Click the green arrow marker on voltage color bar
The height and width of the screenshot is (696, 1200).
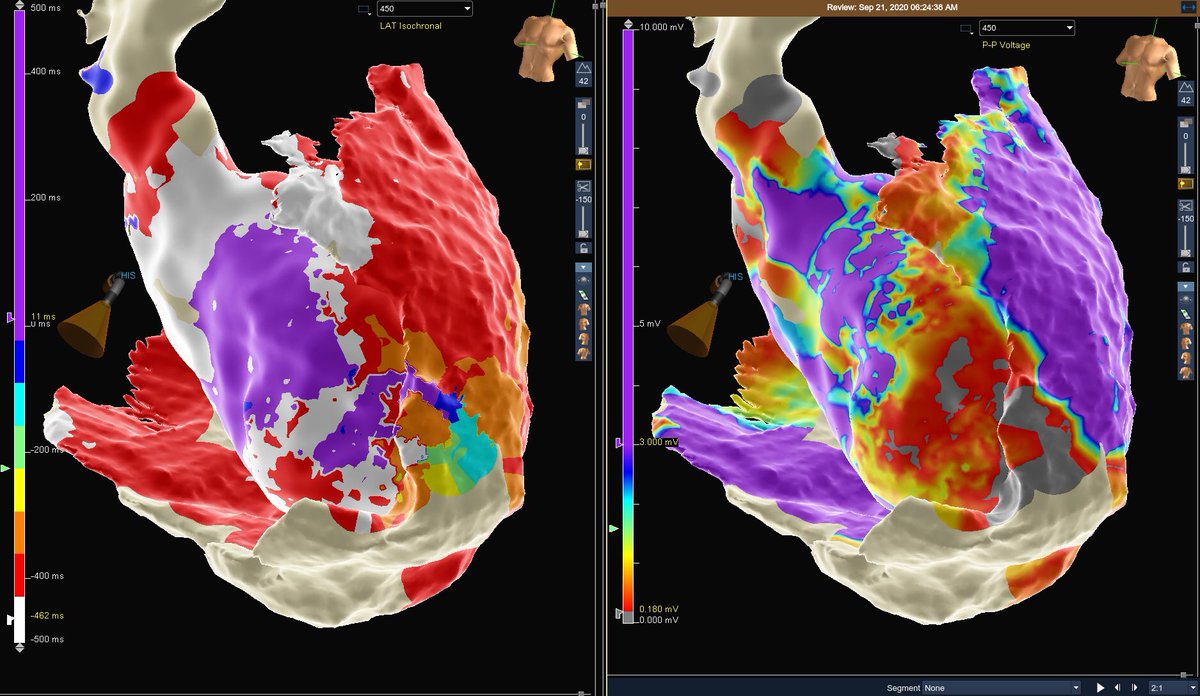tap(614, 527)
